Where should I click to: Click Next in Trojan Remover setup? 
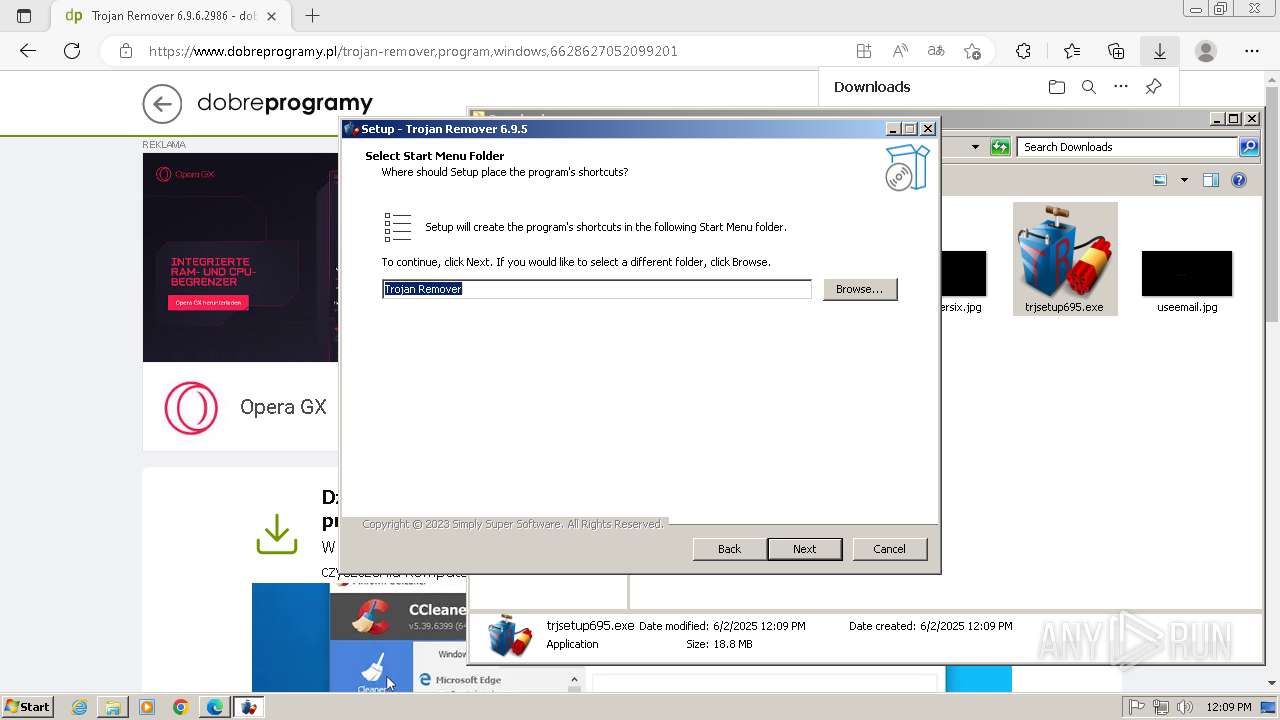pyautogui.click(x=804, y=549)
